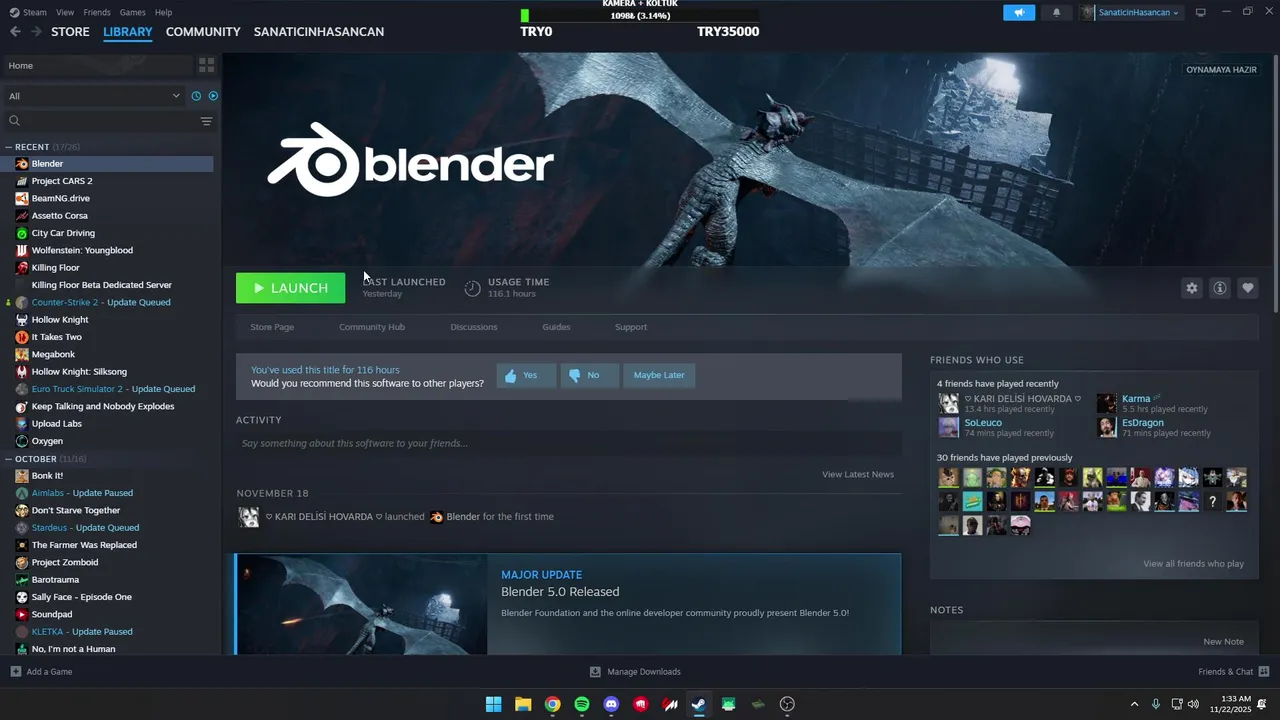Open the Discussions tab
This screenshot has width=1280, height=720.
pos(474,327)
